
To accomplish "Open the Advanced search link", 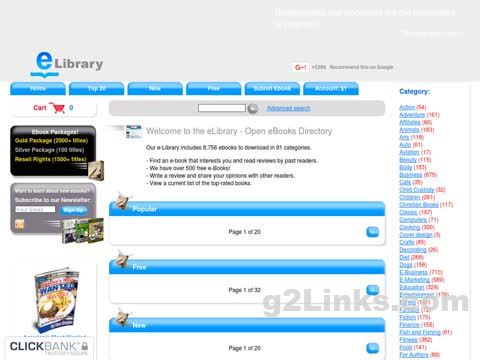I will tap(288, 108).
